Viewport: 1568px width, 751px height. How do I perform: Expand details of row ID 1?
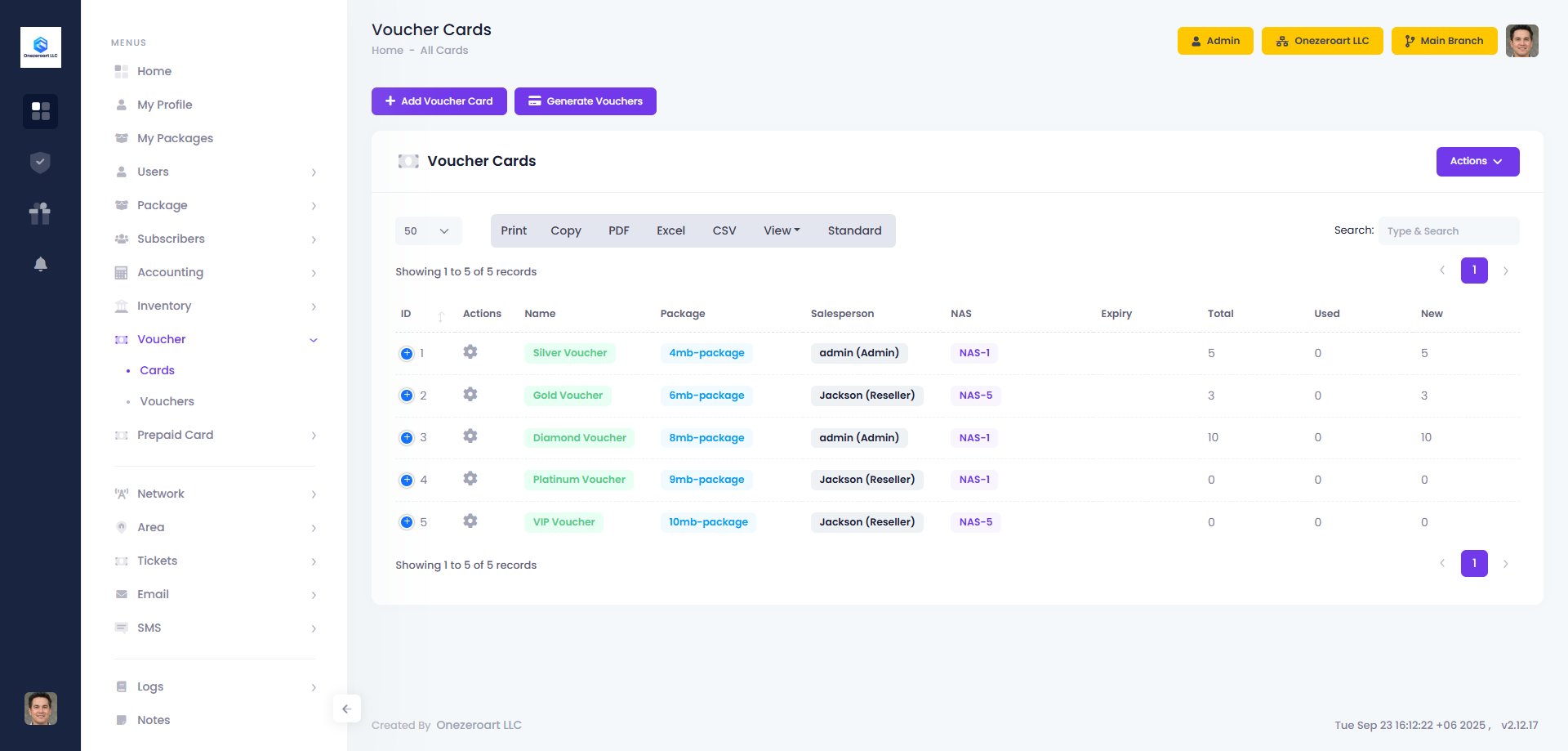coord(407,353)
